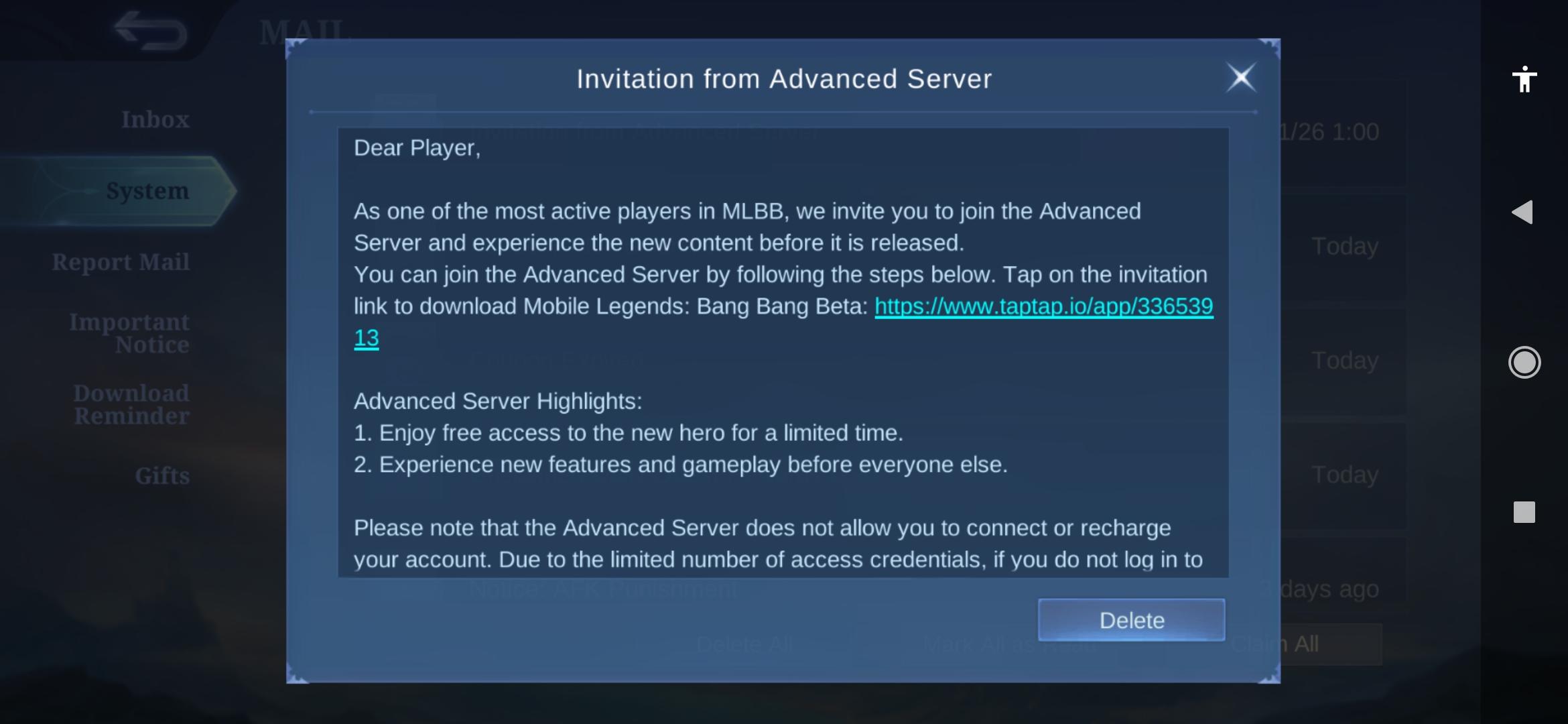Close the Advanced Server invitation dialog
This screenshot has height=724, width=1568.
tap(1241, 78)
